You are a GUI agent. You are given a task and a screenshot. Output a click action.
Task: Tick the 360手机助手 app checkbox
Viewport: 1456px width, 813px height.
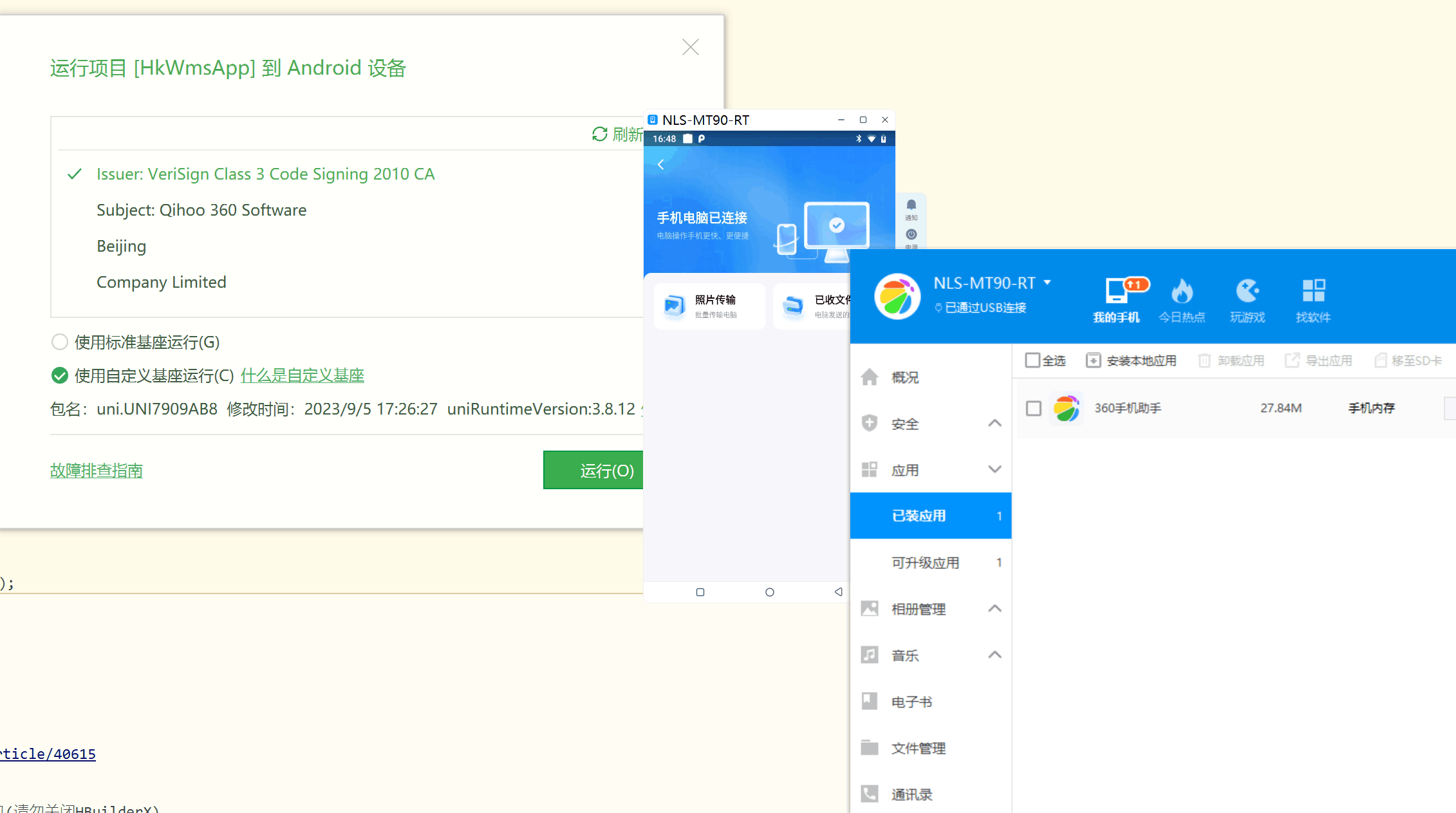1034,408
